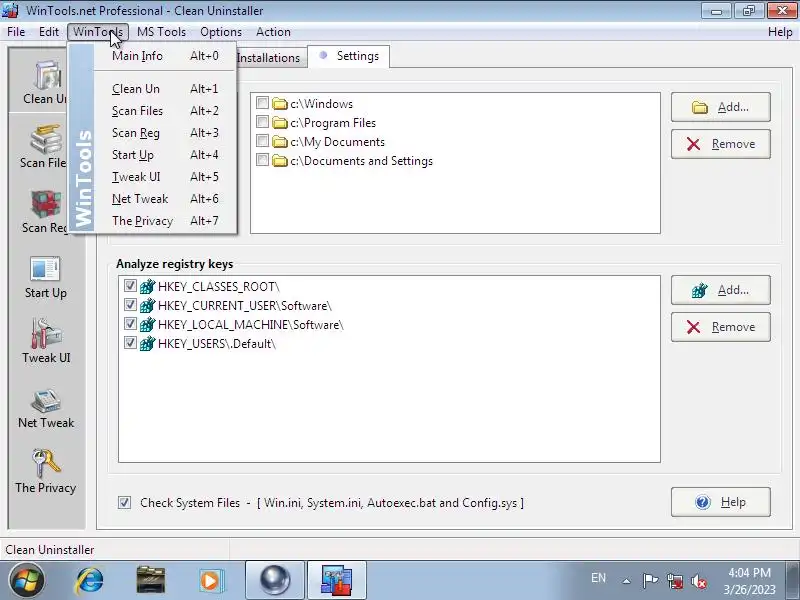The height and width of the screenshot is (600, 800).
Task: Click Add button for folders
Action: (720, 107)
